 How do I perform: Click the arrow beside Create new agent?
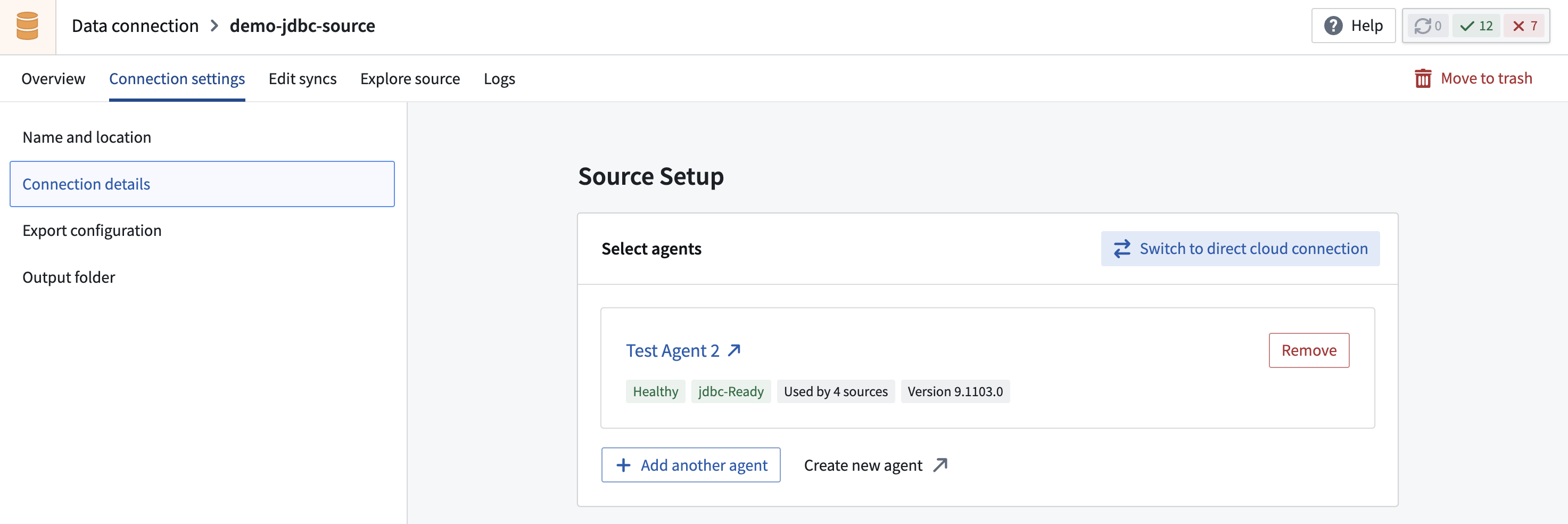point(940,465)
